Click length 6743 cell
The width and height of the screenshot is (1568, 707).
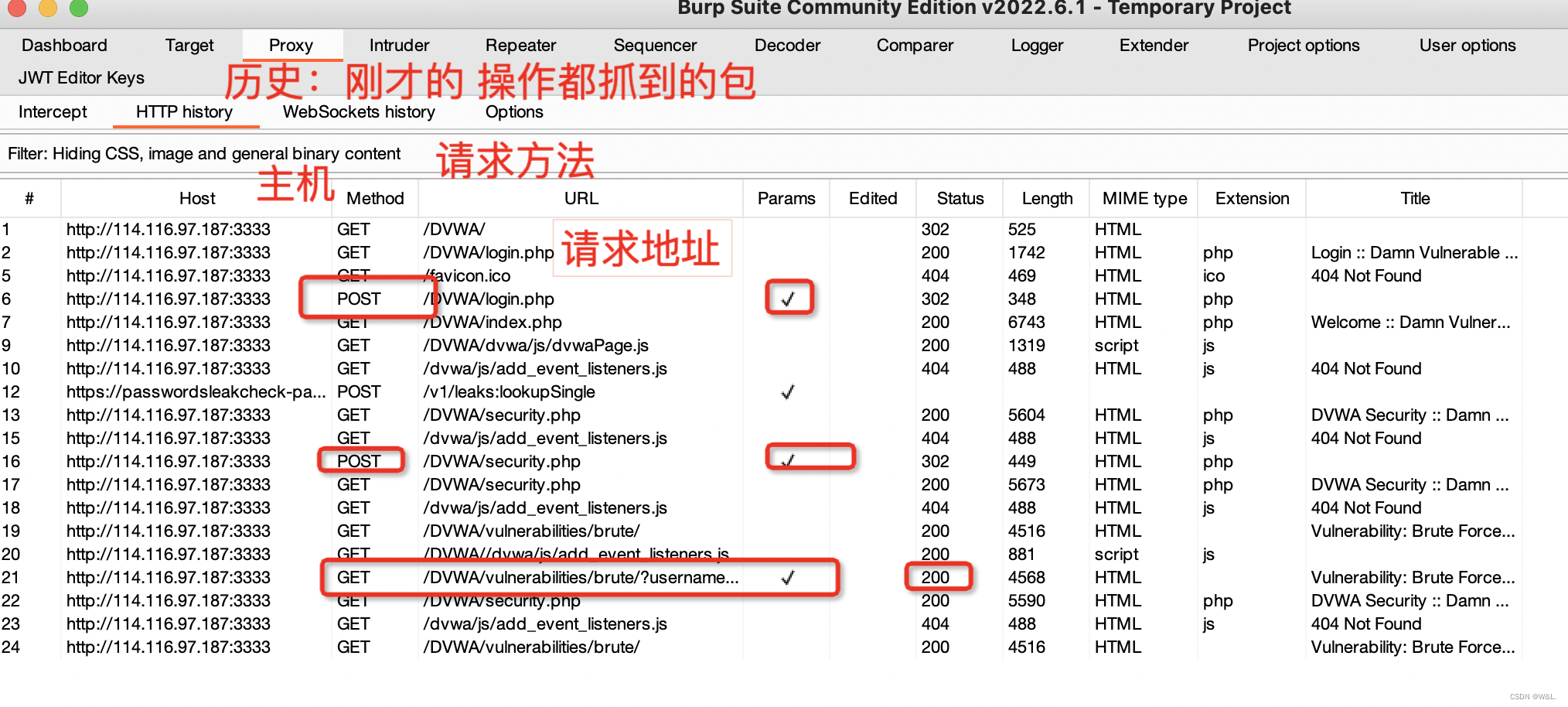(x=1026, y=323)
